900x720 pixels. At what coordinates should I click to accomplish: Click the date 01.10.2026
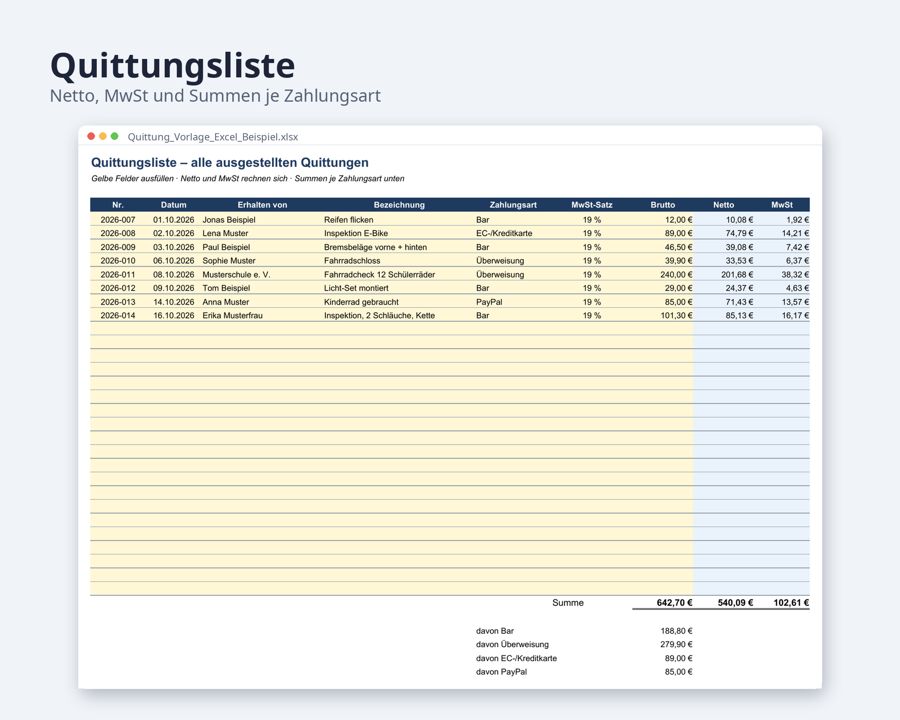[x=173, y=220]
